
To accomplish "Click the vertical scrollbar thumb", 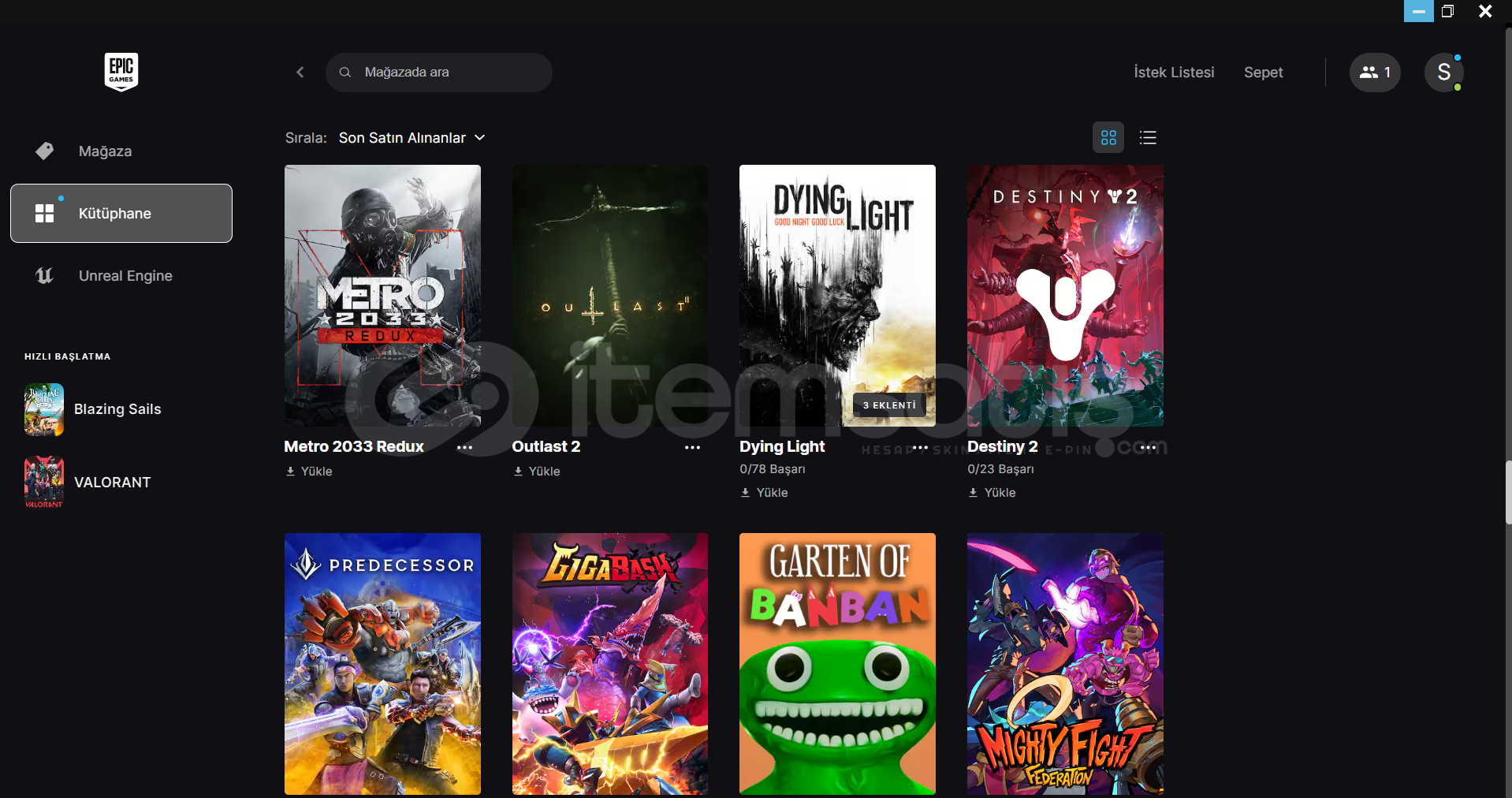I will click(1508, 493).
